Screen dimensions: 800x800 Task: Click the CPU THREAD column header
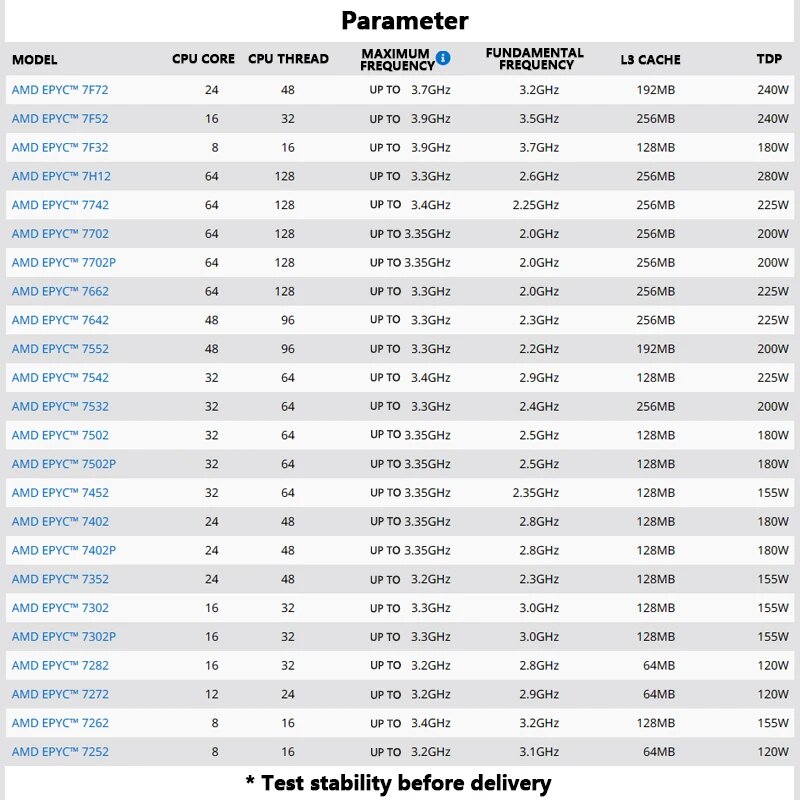(x=288, y=59)
